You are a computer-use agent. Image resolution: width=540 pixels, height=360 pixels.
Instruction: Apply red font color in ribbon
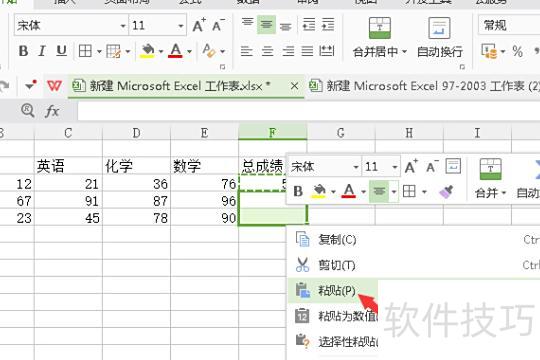[x=175, y=51]
